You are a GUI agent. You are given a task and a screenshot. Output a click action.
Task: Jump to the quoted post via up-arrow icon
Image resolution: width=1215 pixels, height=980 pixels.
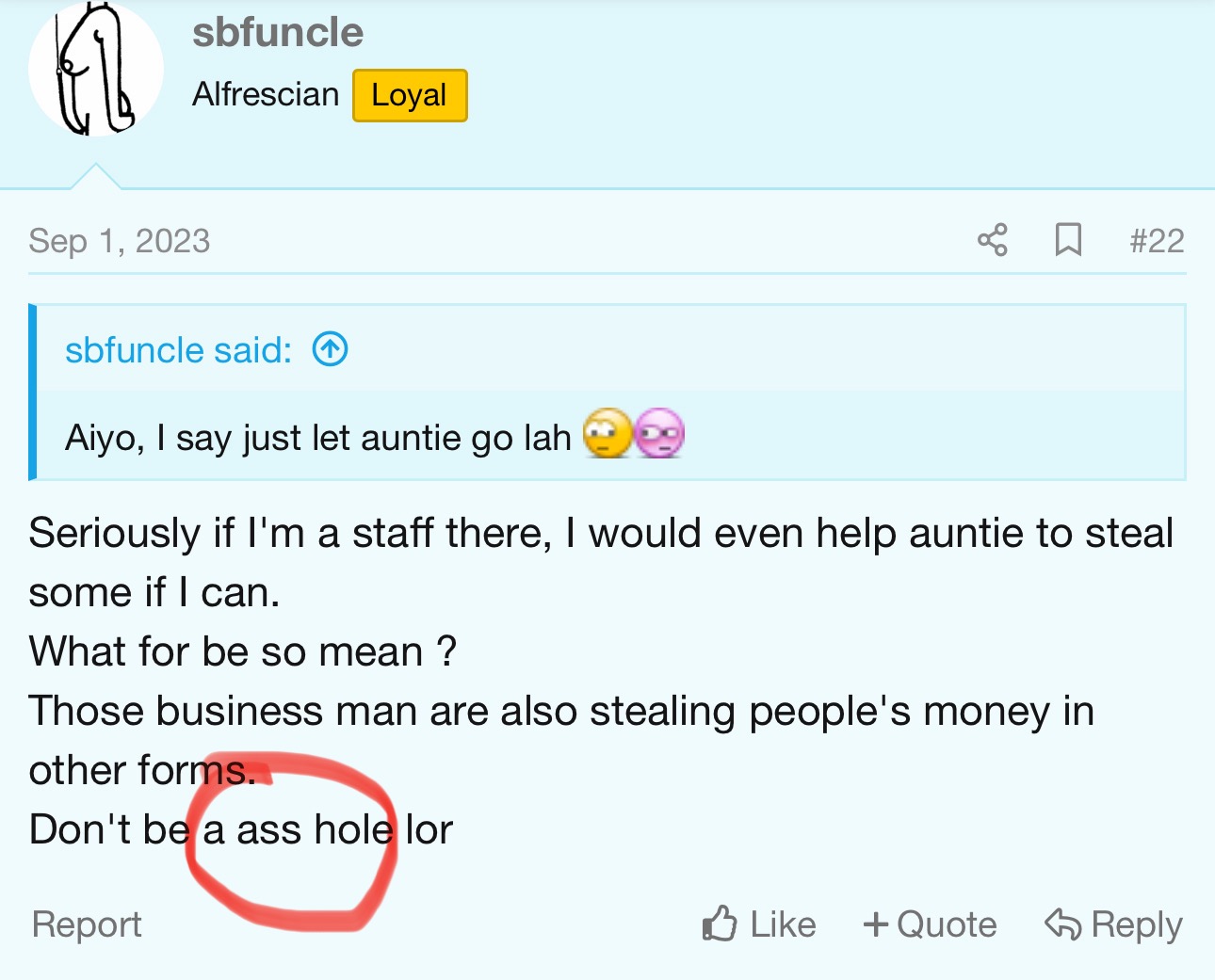click(331, 349)
